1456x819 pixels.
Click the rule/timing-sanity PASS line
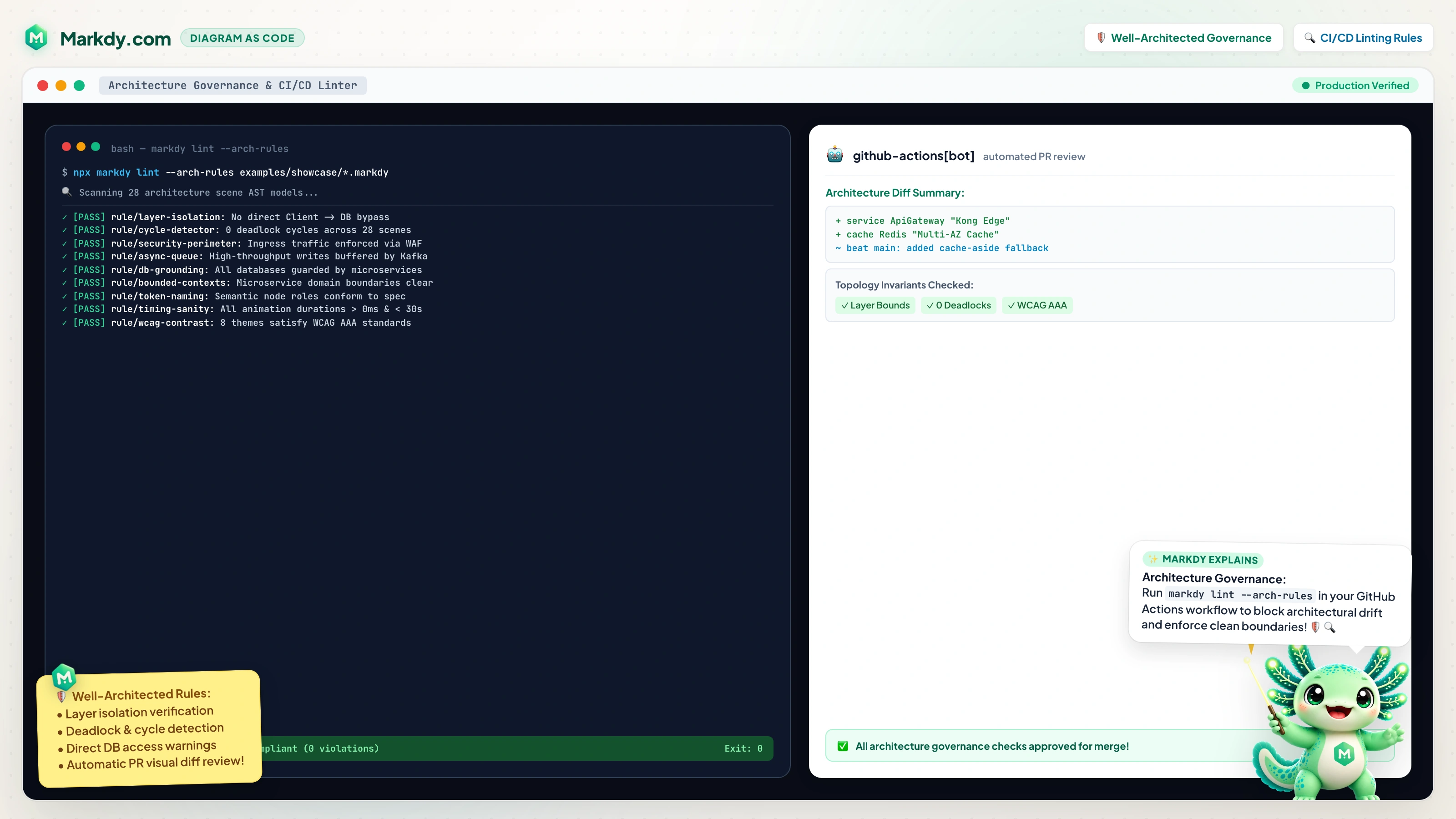point(242,309)
